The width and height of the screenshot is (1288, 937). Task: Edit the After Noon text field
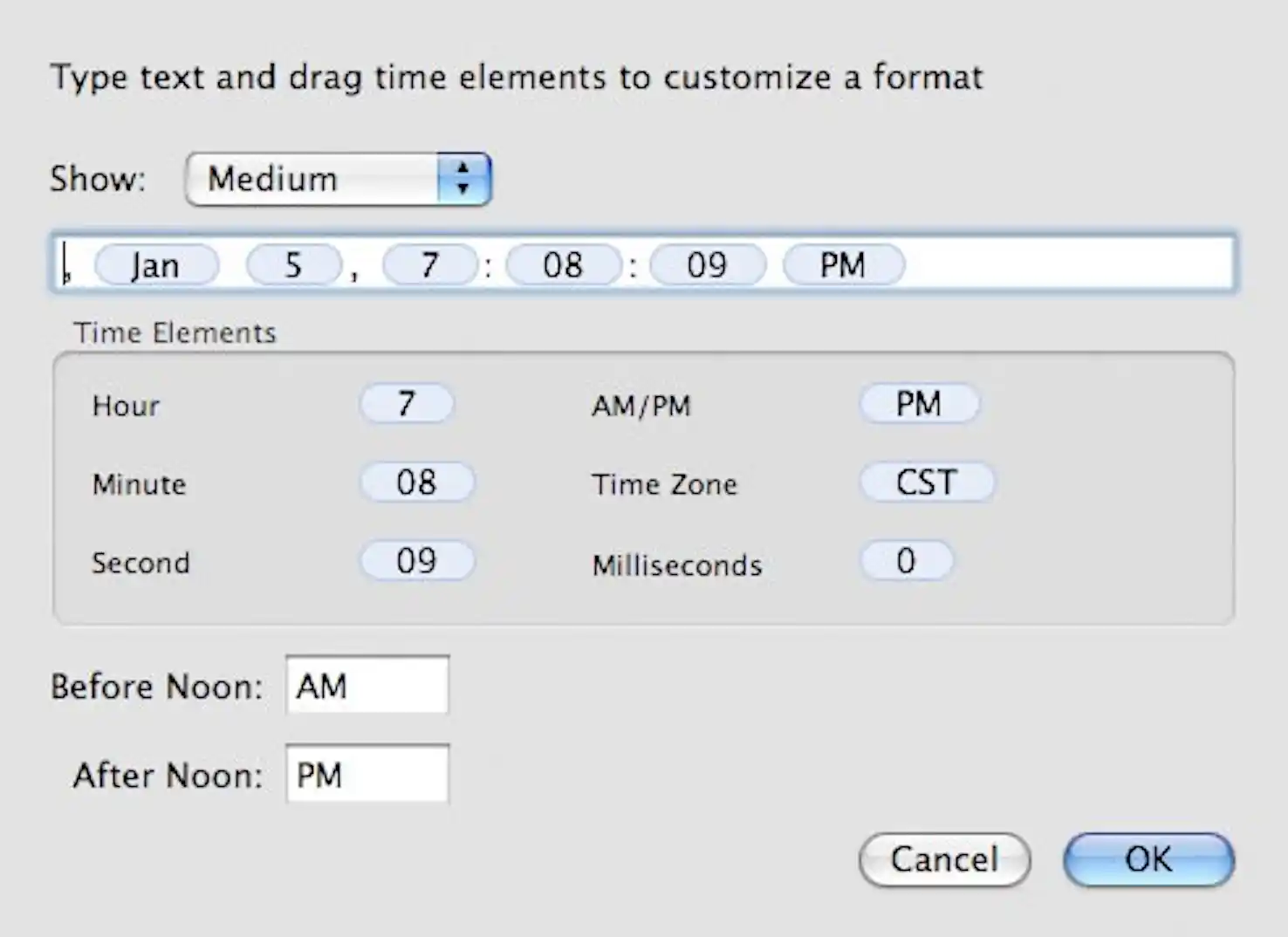pyautogui.click(x=367, y=775)
